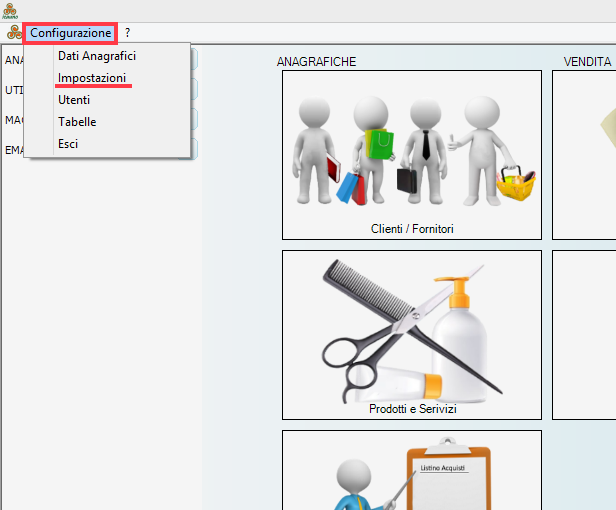Click the MAG... button in left panel

[x=13, y=120]
